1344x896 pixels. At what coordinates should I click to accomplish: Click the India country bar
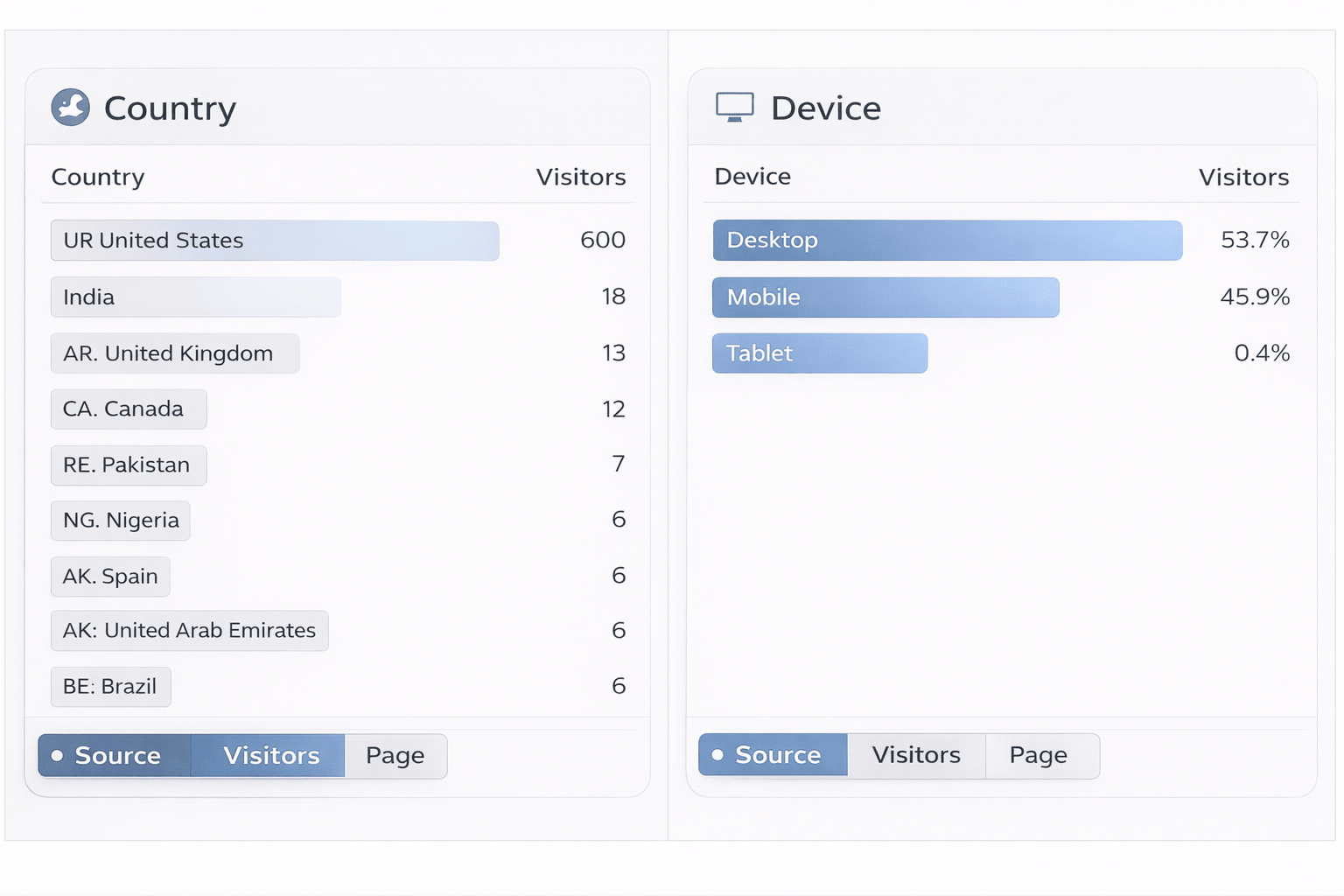click(x=195, y=297)
